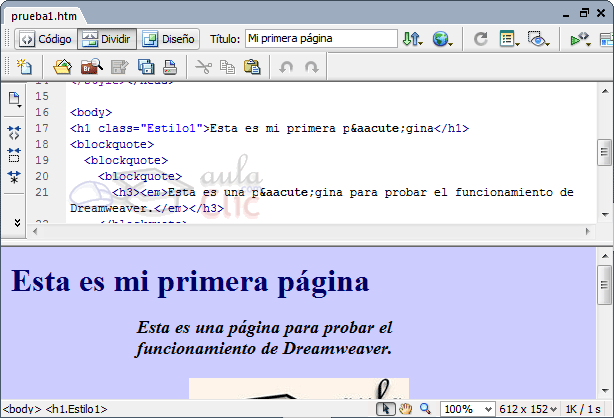Image resolution: width=614 pixels, height=418 pixels.
Task: Open the file management dropdown
Action: pyautogui.click(x=412, y=40)
